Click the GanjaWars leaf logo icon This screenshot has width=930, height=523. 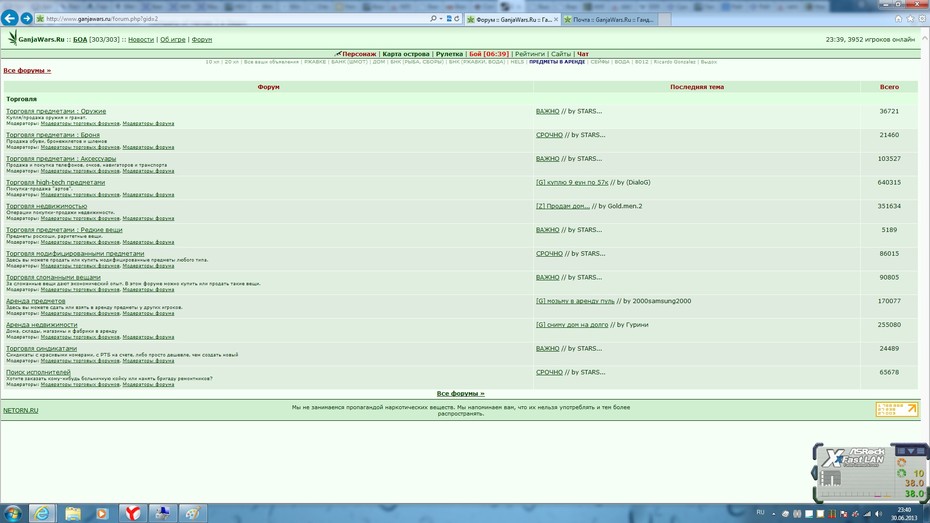click(12, 39)
